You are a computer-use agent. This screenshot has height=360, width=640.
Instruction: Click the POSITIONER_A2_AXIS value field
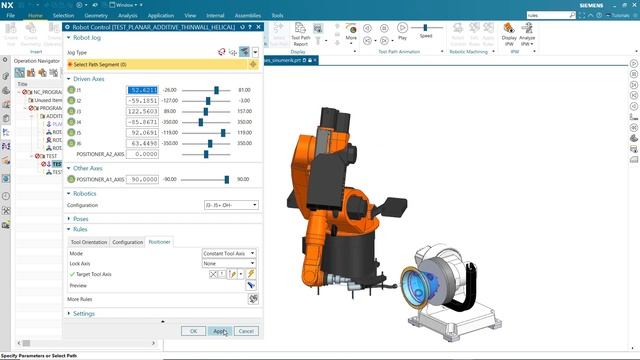[142, 154]
